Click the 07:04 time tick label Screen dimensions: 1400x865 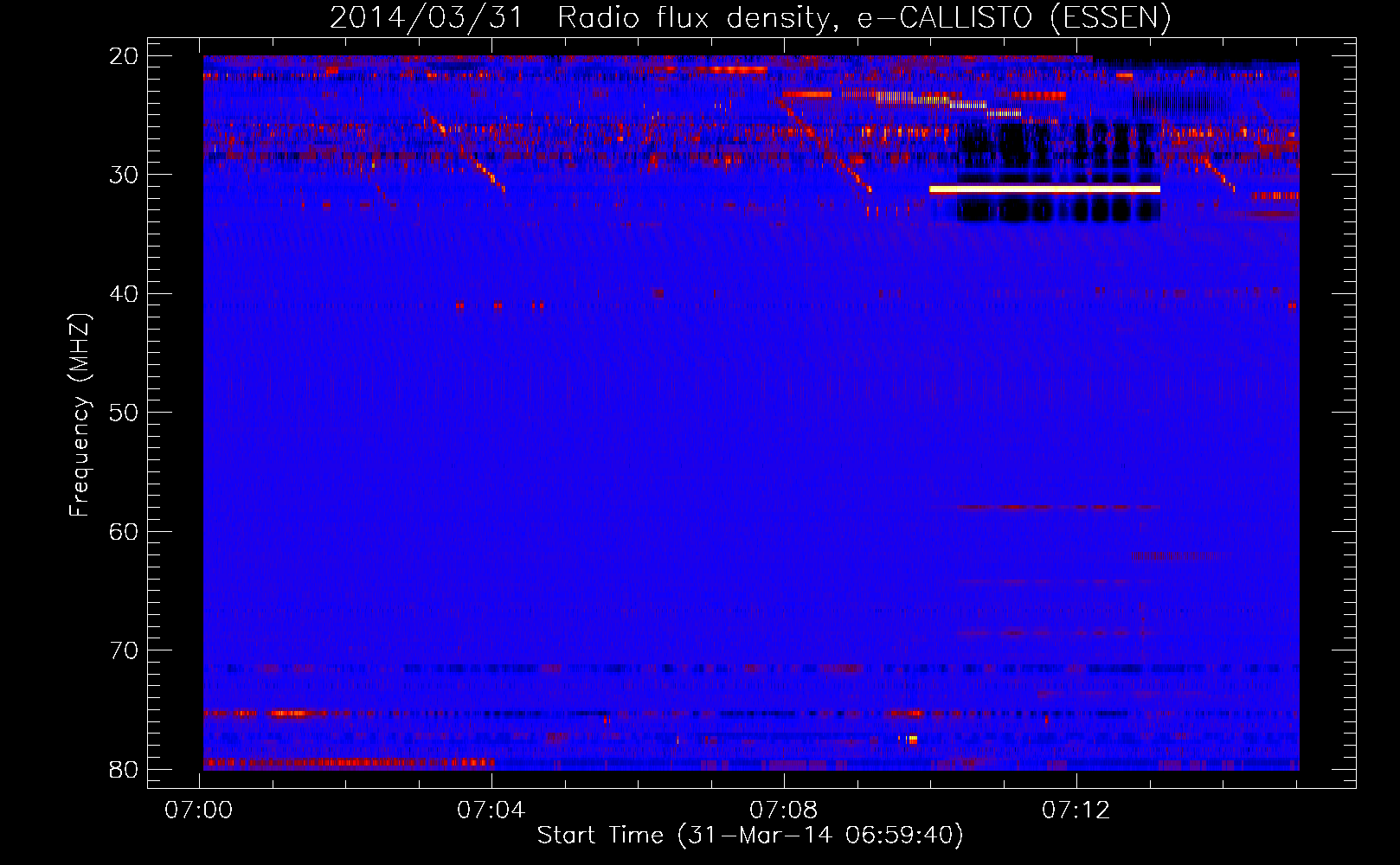[491, 811]
